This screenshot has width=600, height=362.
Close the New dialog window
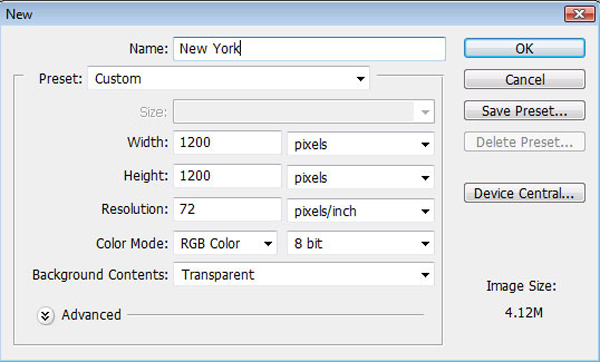(579, 14)
